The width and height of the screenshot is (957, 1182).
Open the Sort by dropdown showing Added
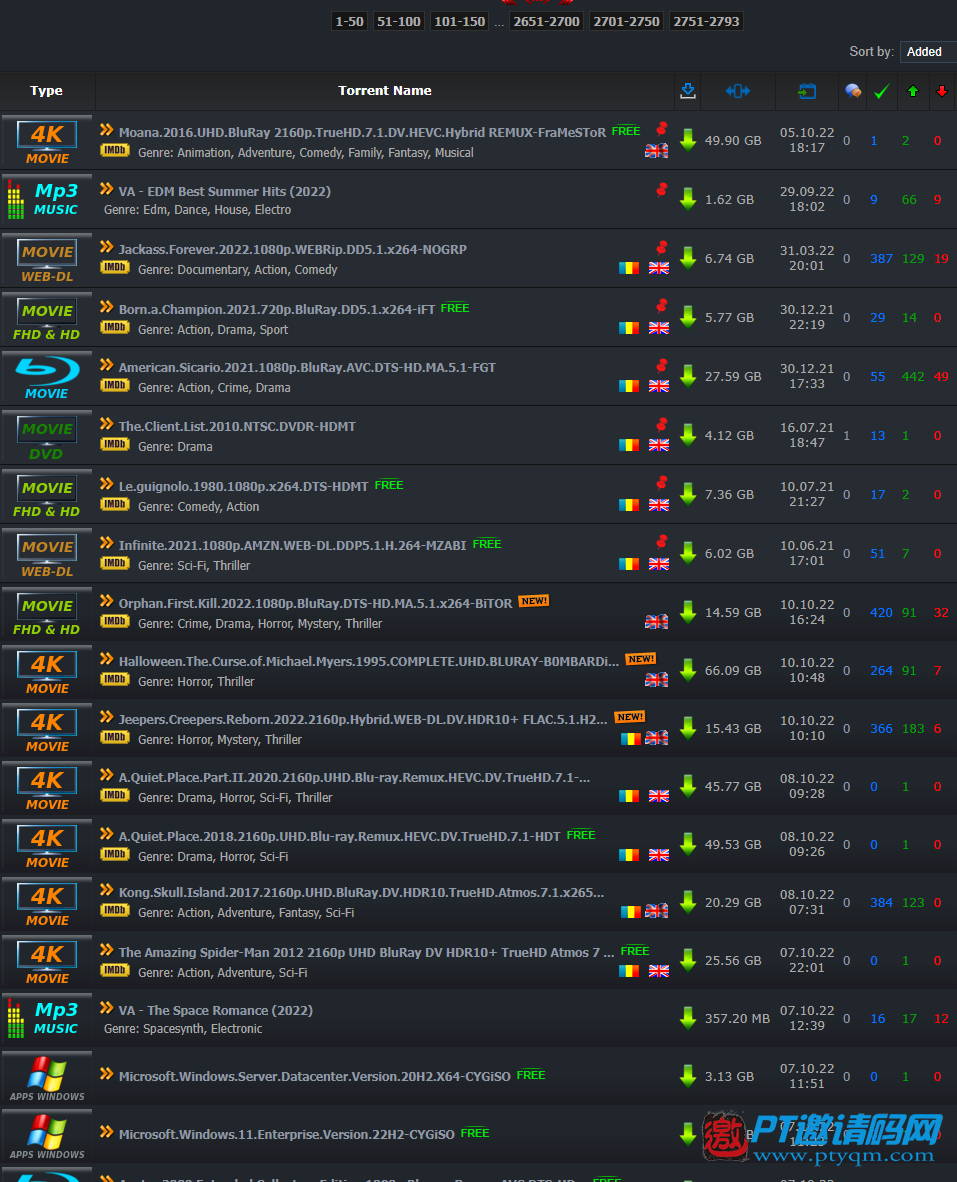928,51
